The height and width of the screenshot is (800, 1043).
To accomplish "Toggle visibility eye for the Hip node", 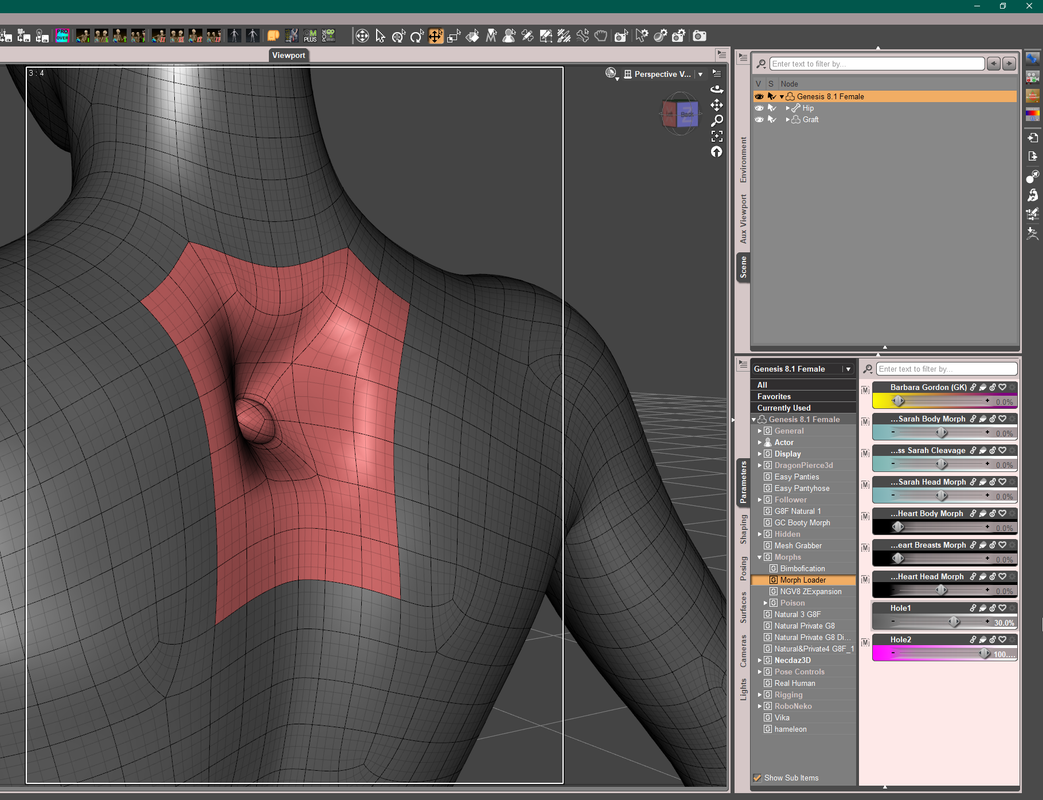I will pyautogui.click(x=759, y=108).
